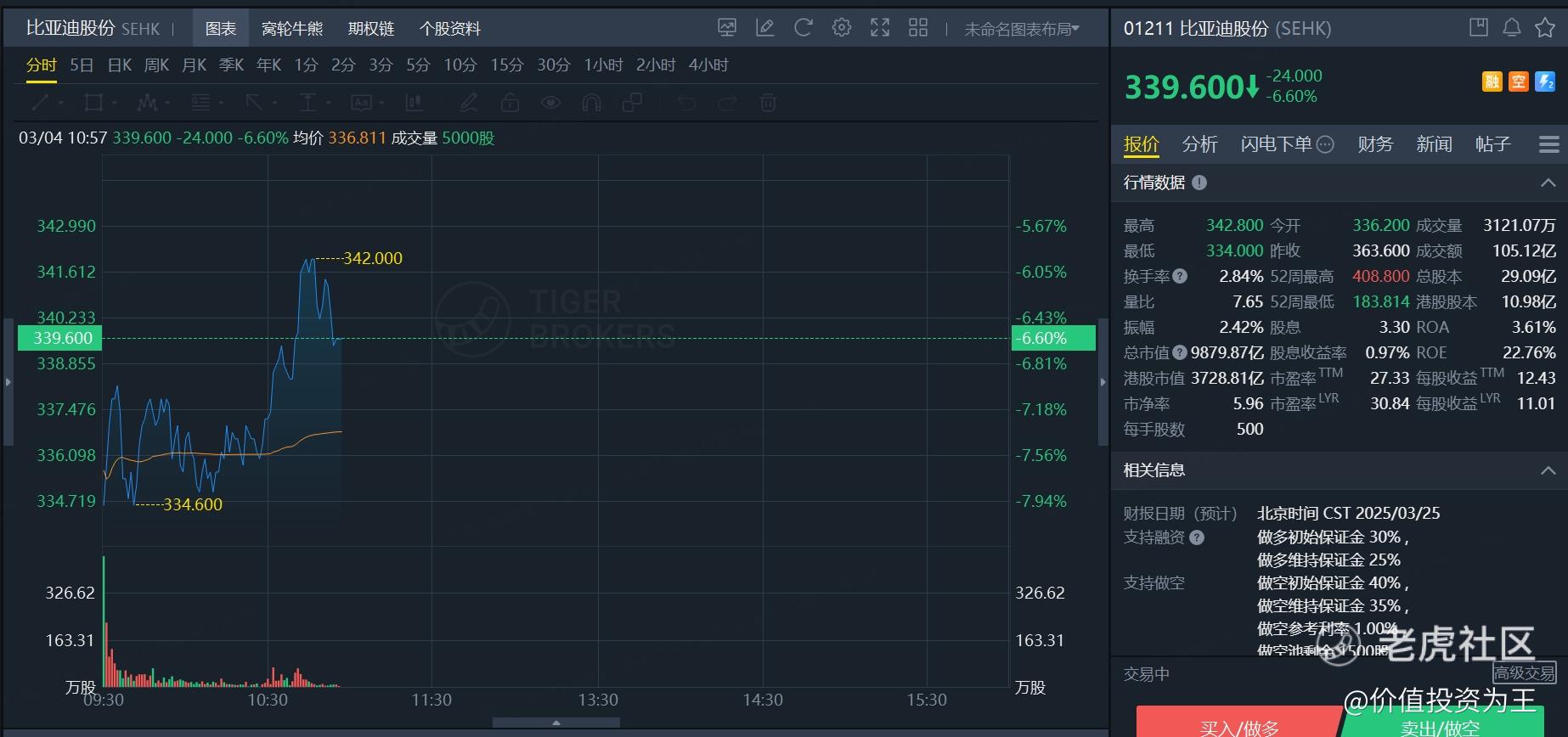Collapse the 行情数据 section
1568x737 pixels.
click(1548, 183)
